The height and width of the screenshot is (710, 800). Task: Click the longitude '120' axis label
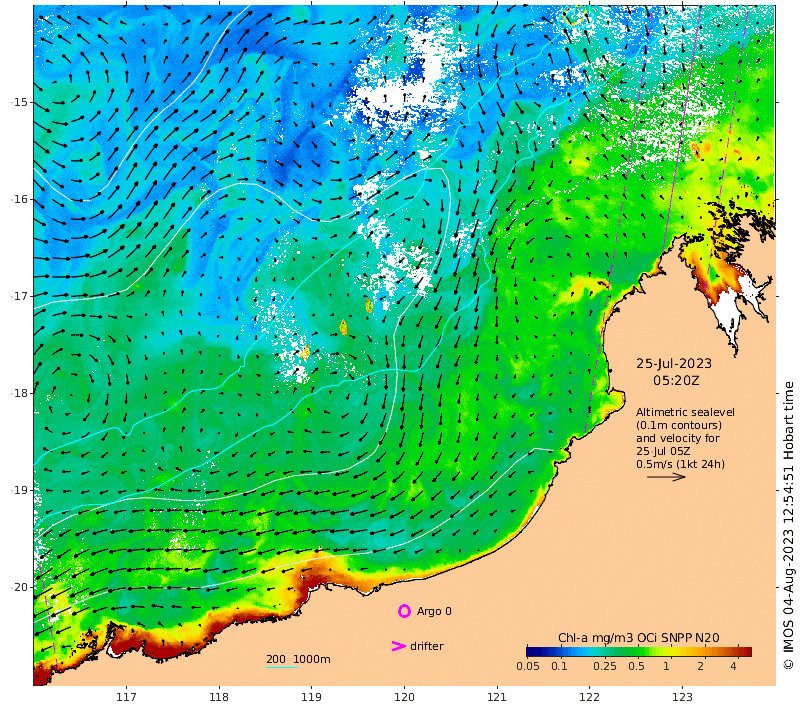coord(404,697)
